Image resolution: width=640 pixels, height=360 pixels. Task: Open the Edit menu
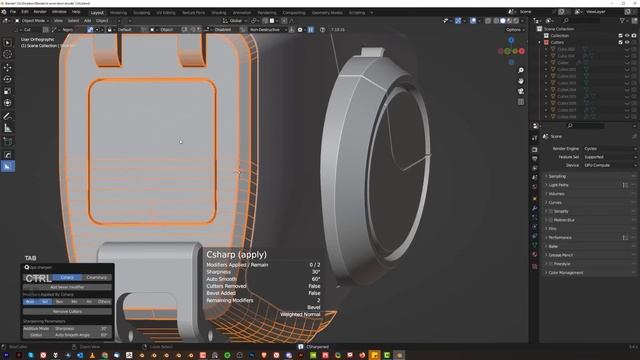click(25, 12)
